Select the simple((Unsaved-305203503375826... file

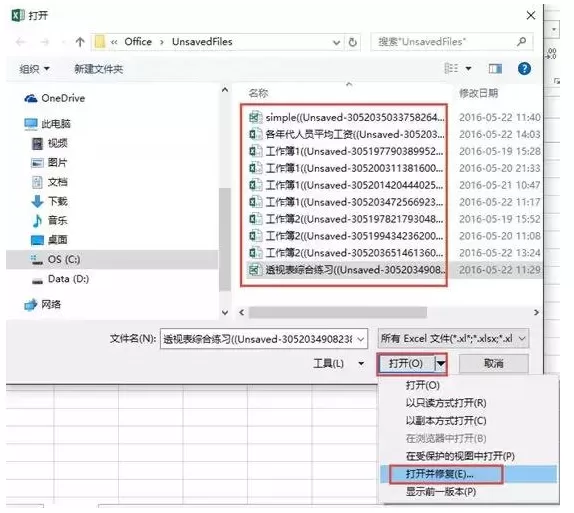[346, 117]
